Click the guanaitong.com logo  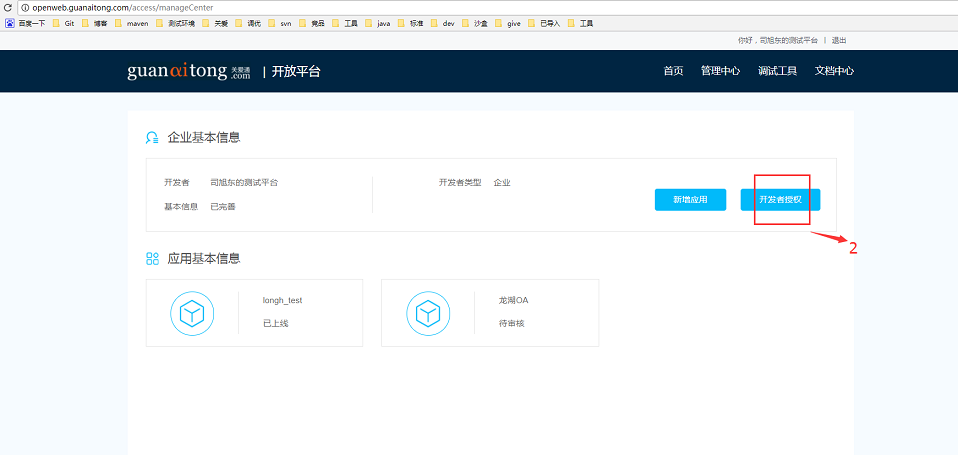(x=189, y=71)
